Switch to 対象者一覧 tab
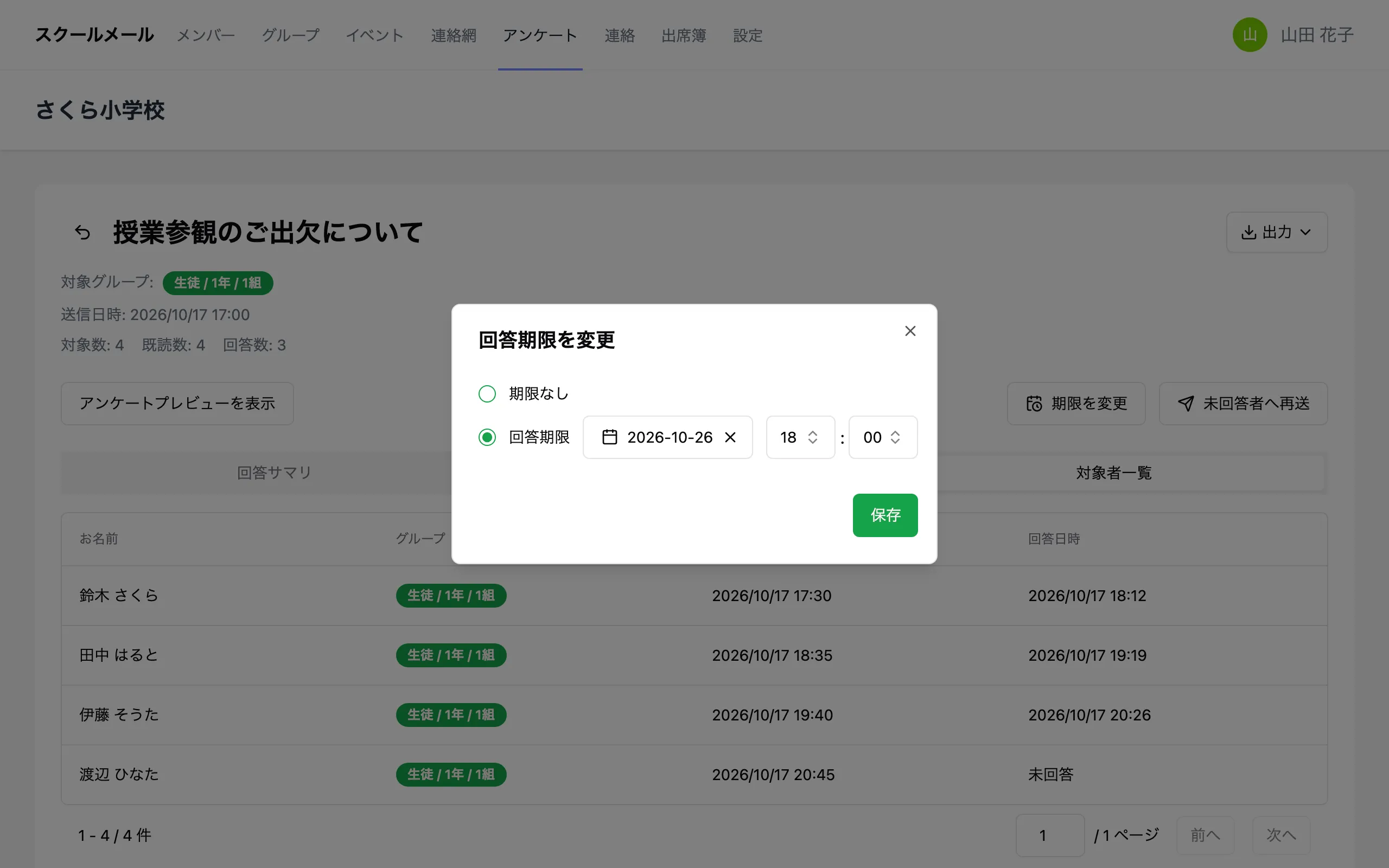The image size is (1389, 868). (x=1113, y=473)
